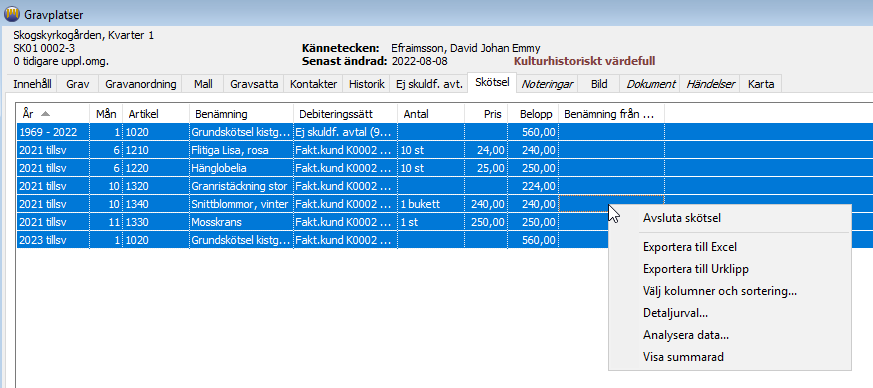The width and height of the screenshot is (873, 388).
Task: Click the 224,00 amount cell
Action: click(x=533, y=186)
